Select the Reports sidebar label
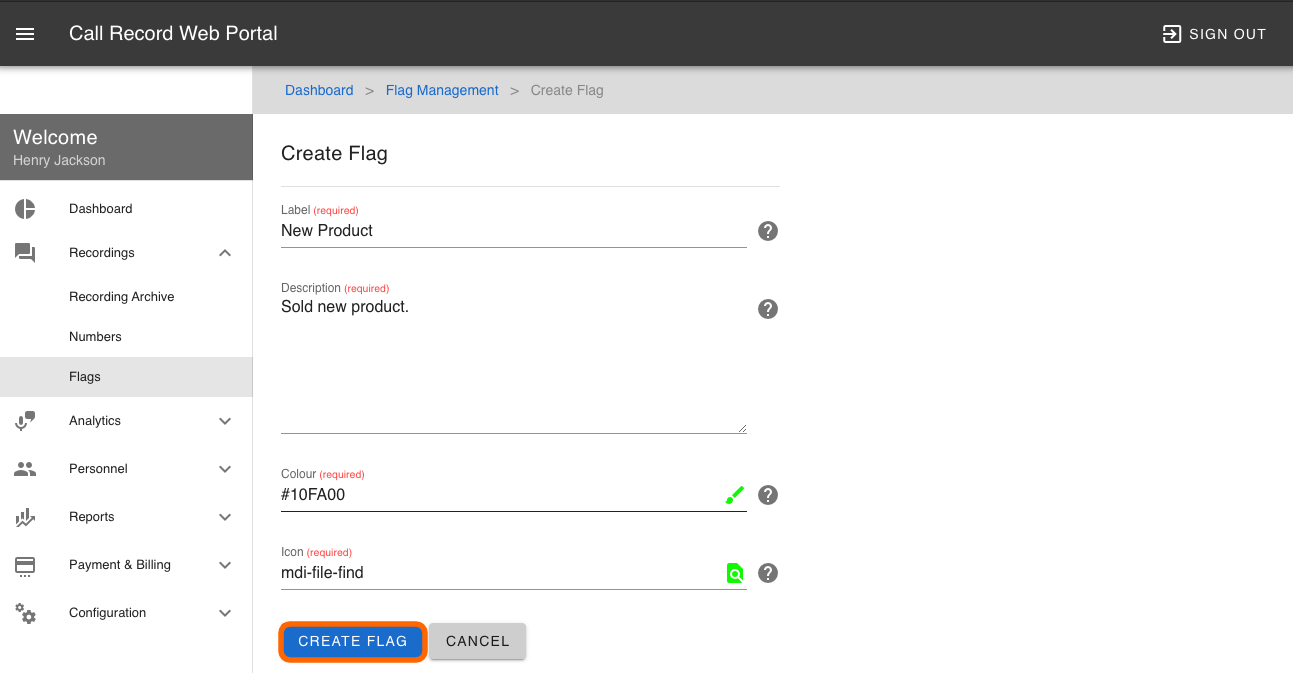This screenshot has height=673, width=1293. point(92,517)
